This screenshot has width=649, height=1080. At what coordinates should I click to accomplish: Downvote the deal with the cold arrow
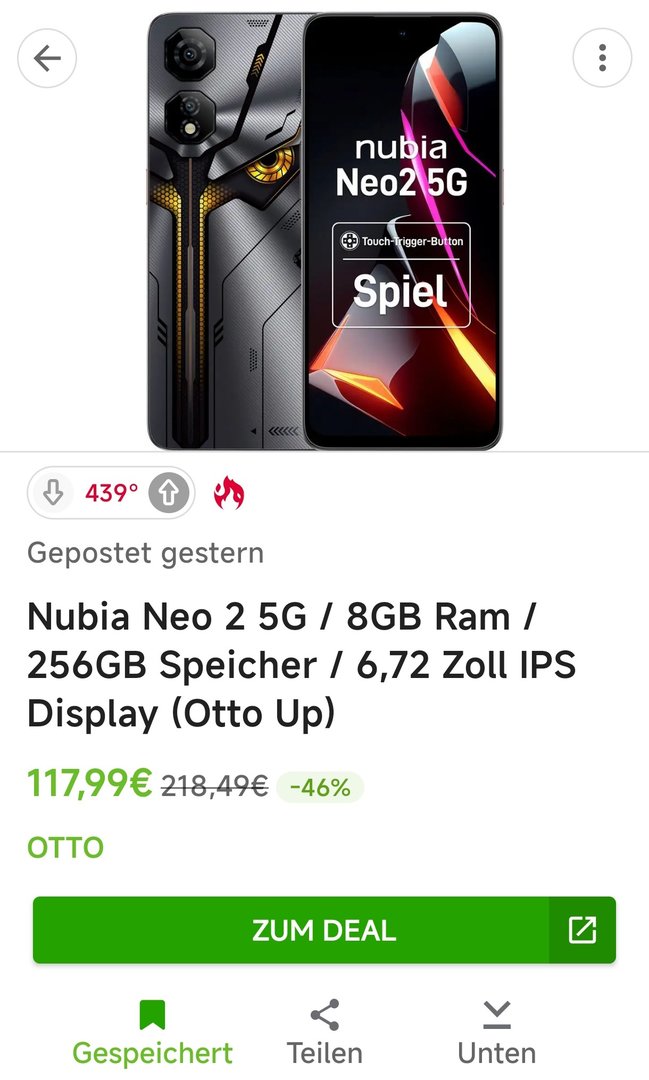click(x=54, y=493)
